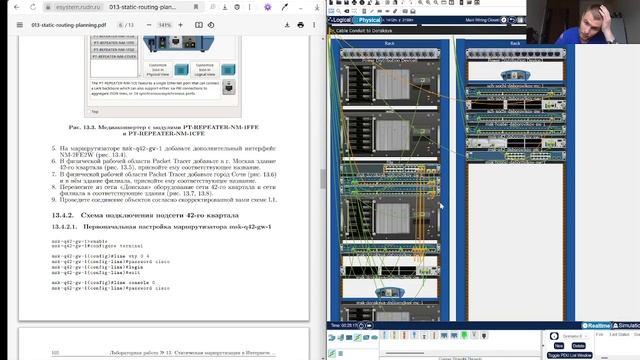Switch to Realtime mode
The width and height of the screenshot is (640, 360).
click(x=596, y=325)
